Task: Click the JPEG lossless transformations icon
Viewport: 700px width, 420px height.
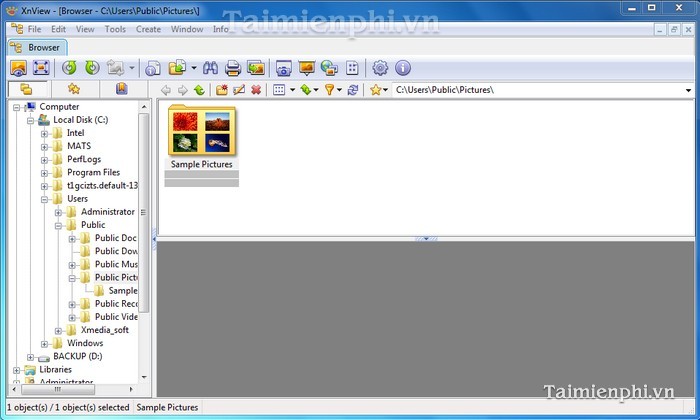Action: [x=115, y=68]
